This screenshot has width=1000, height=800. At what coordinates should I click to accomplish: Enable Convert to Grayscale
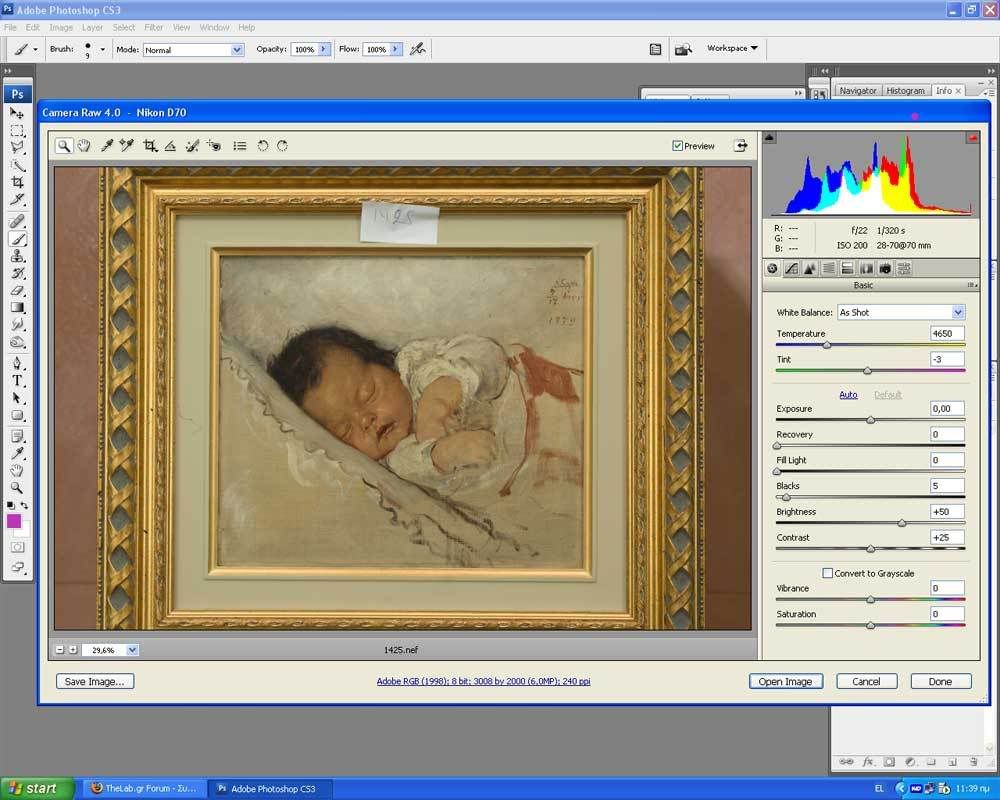[827, 573]
